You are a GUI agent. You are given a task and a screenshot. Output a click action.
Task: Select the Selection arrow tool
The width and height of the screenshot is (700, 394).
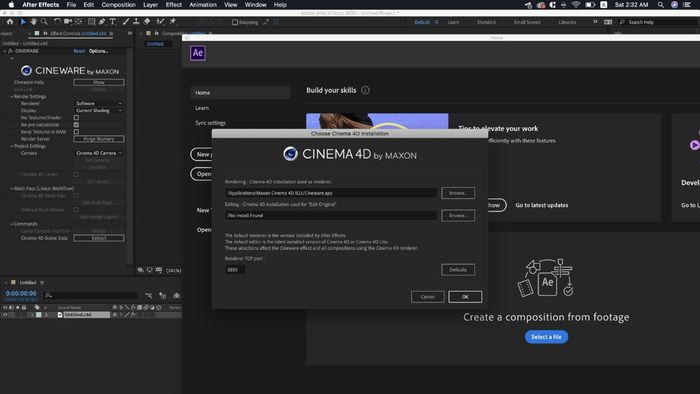pos(23,21)
